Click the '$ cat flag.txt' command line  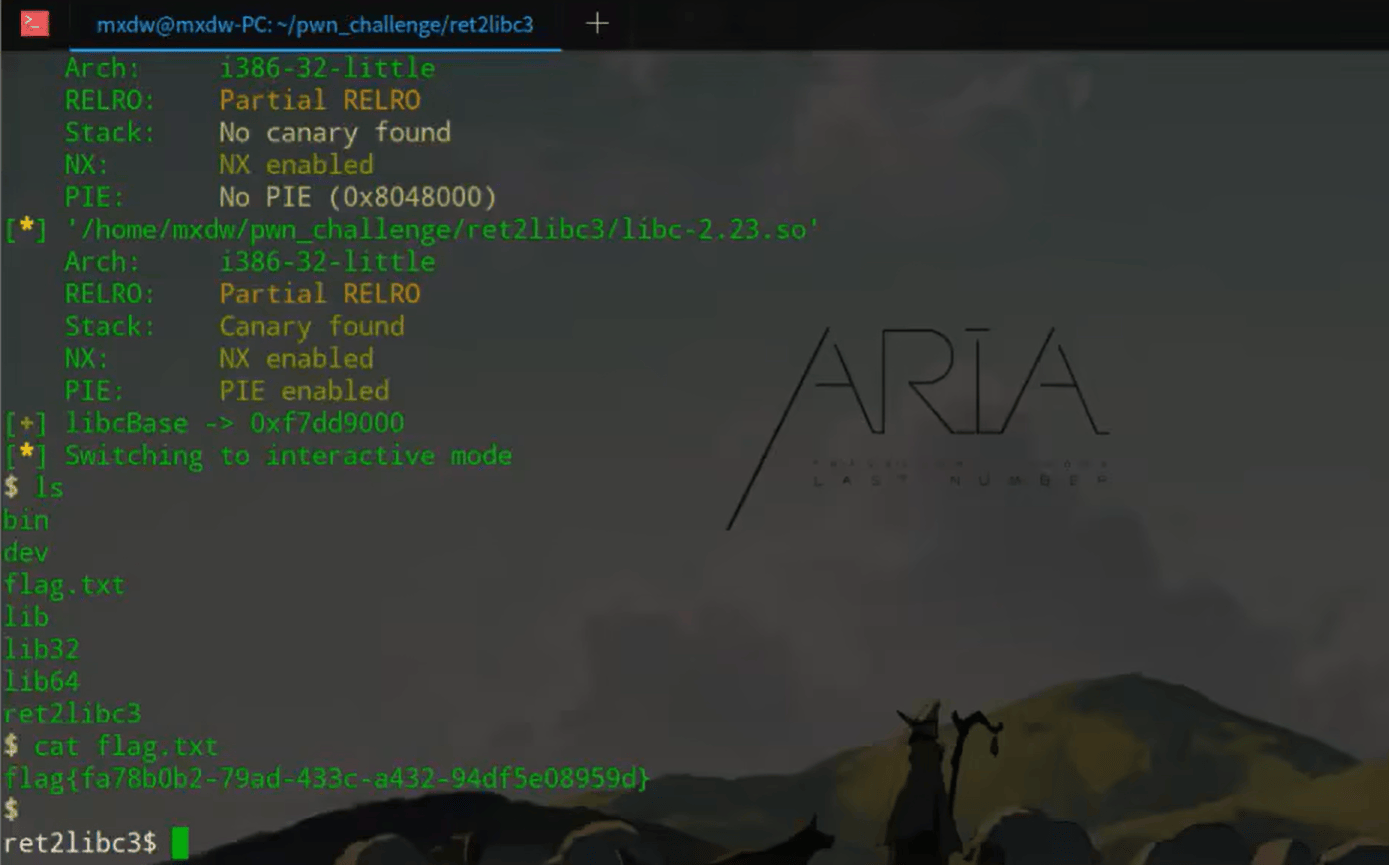(x=110, y=746)
